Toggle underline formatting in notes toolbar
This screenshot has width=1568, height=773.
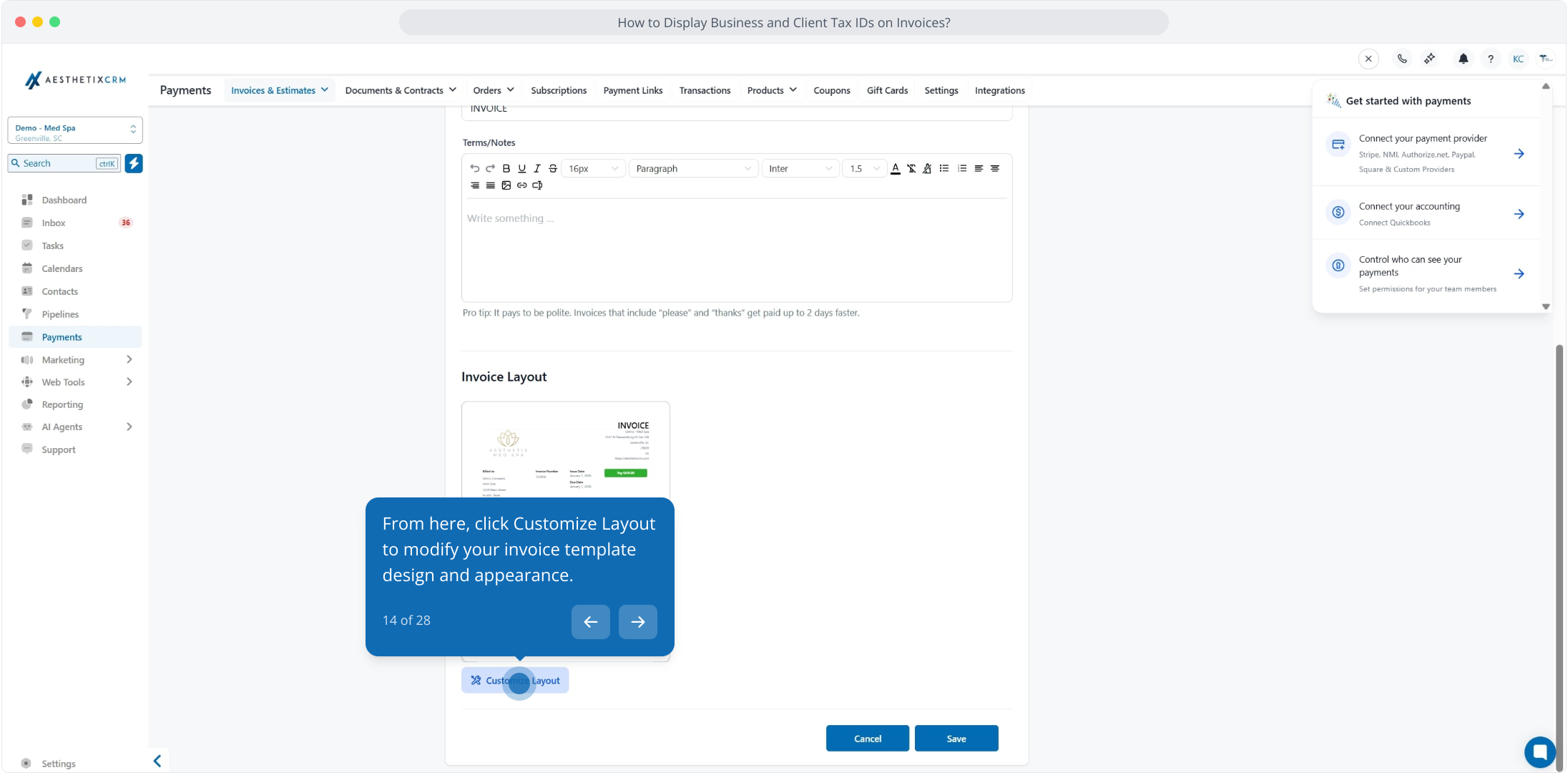(522, 169)
